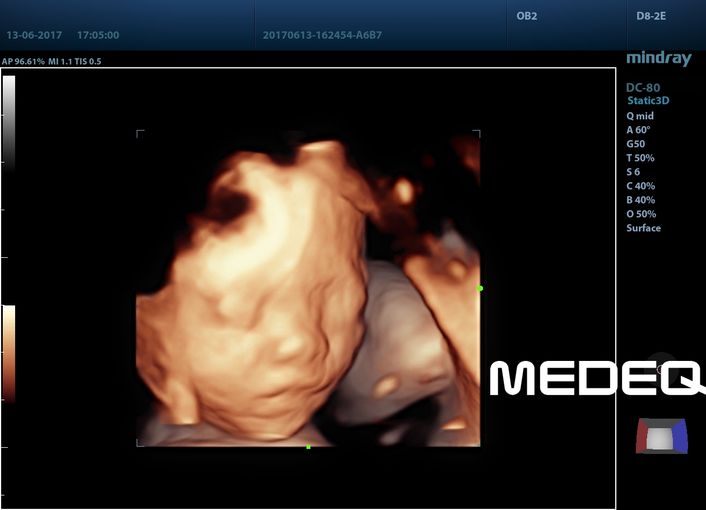The image size is (706, 510).
Task: Select the D8-2E probe label
Action: (x=651, y=17)
